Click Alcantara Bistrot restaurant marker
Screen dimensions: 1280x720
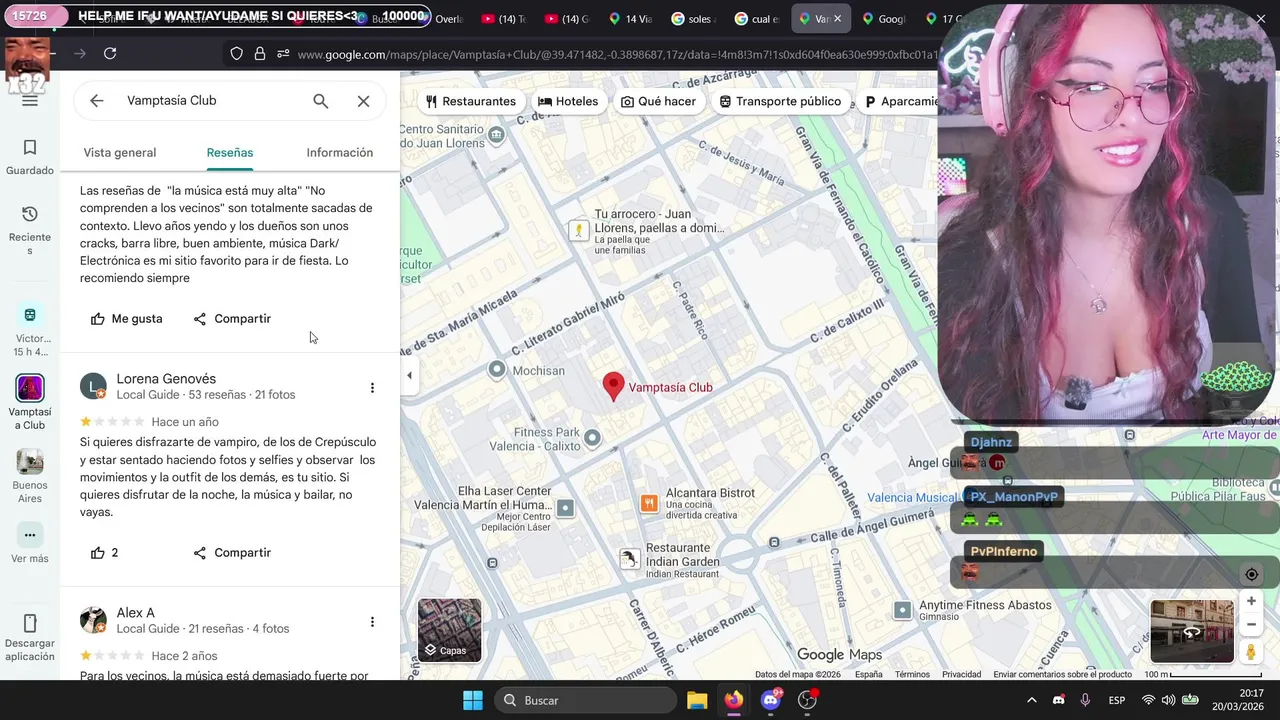pos(649,503)
